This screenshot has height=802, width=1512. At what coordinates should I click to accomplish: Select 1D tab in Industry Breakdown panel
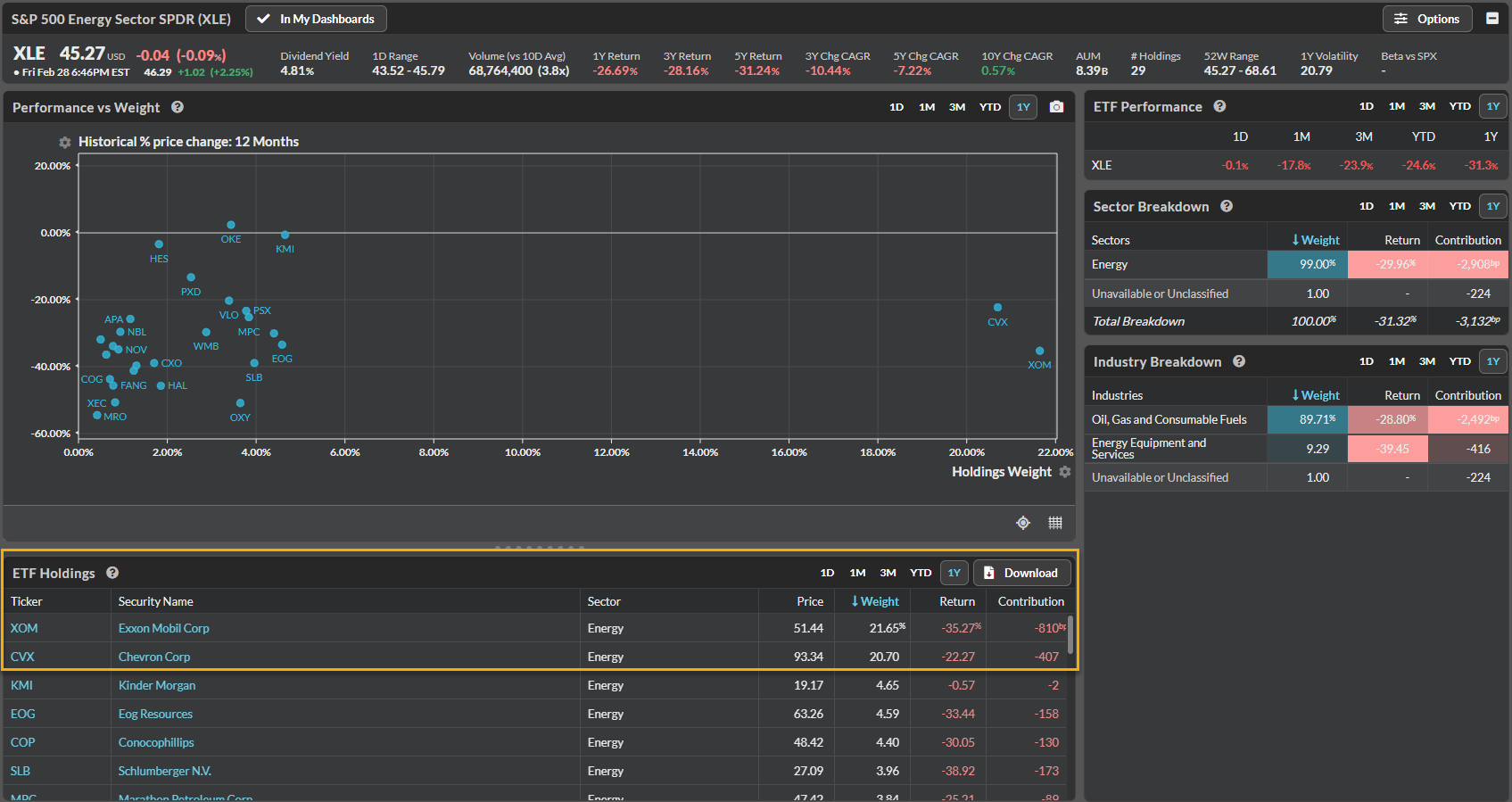[x=1366, y=361]
